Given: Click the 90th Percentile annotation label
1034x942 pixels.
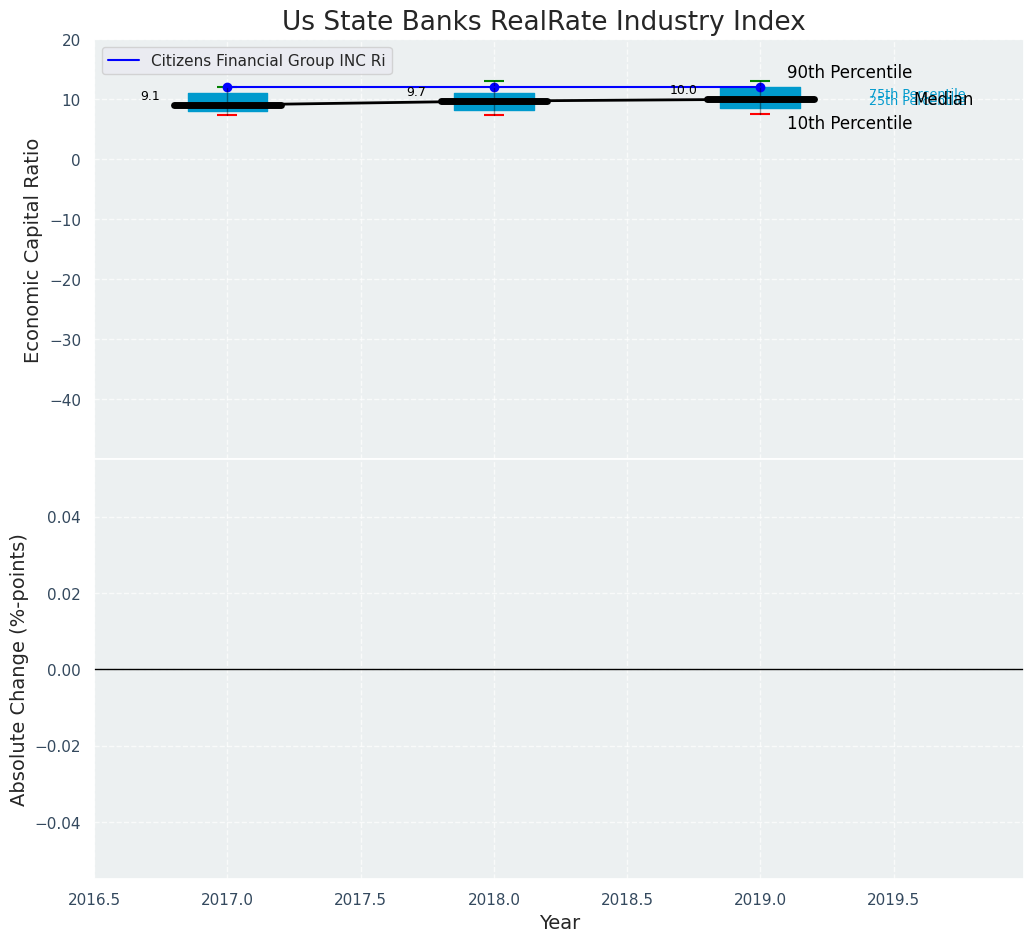Looking at the screenshot, I should [849, 73].
